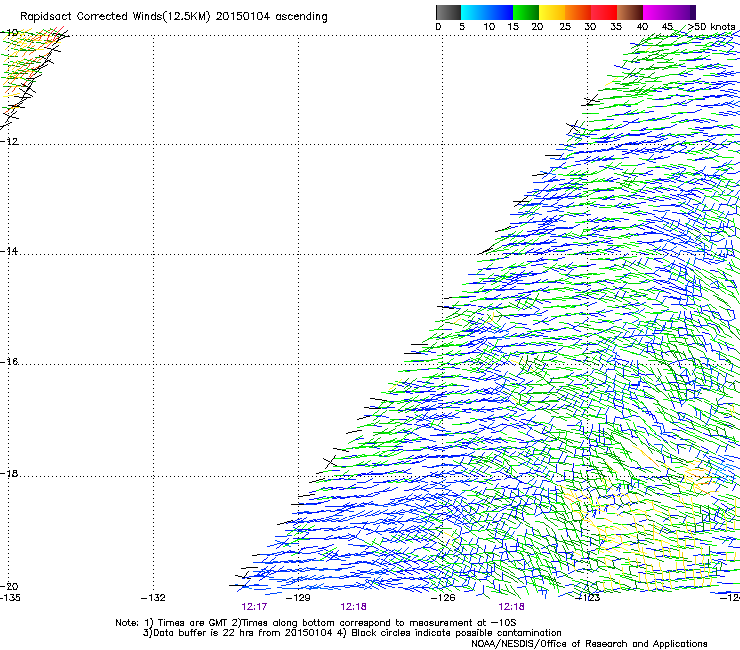Click the latitude label -12

click(x=9, y=141)
